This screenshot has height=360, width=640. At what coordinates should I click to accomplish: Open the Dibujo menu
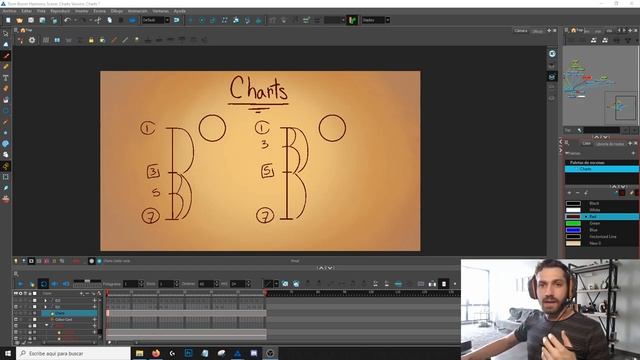(x=117, y=11)
